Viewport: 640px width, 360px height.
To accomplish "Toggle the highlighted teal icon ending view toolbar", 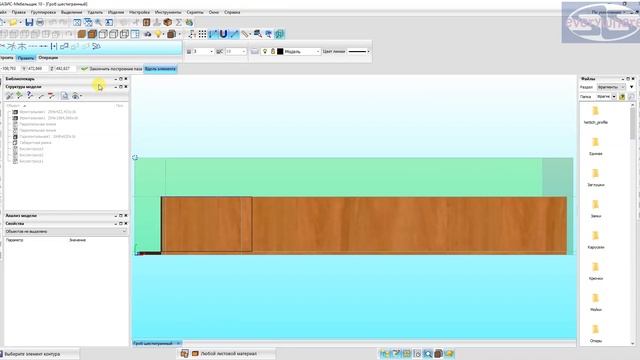I will [280, 34].
